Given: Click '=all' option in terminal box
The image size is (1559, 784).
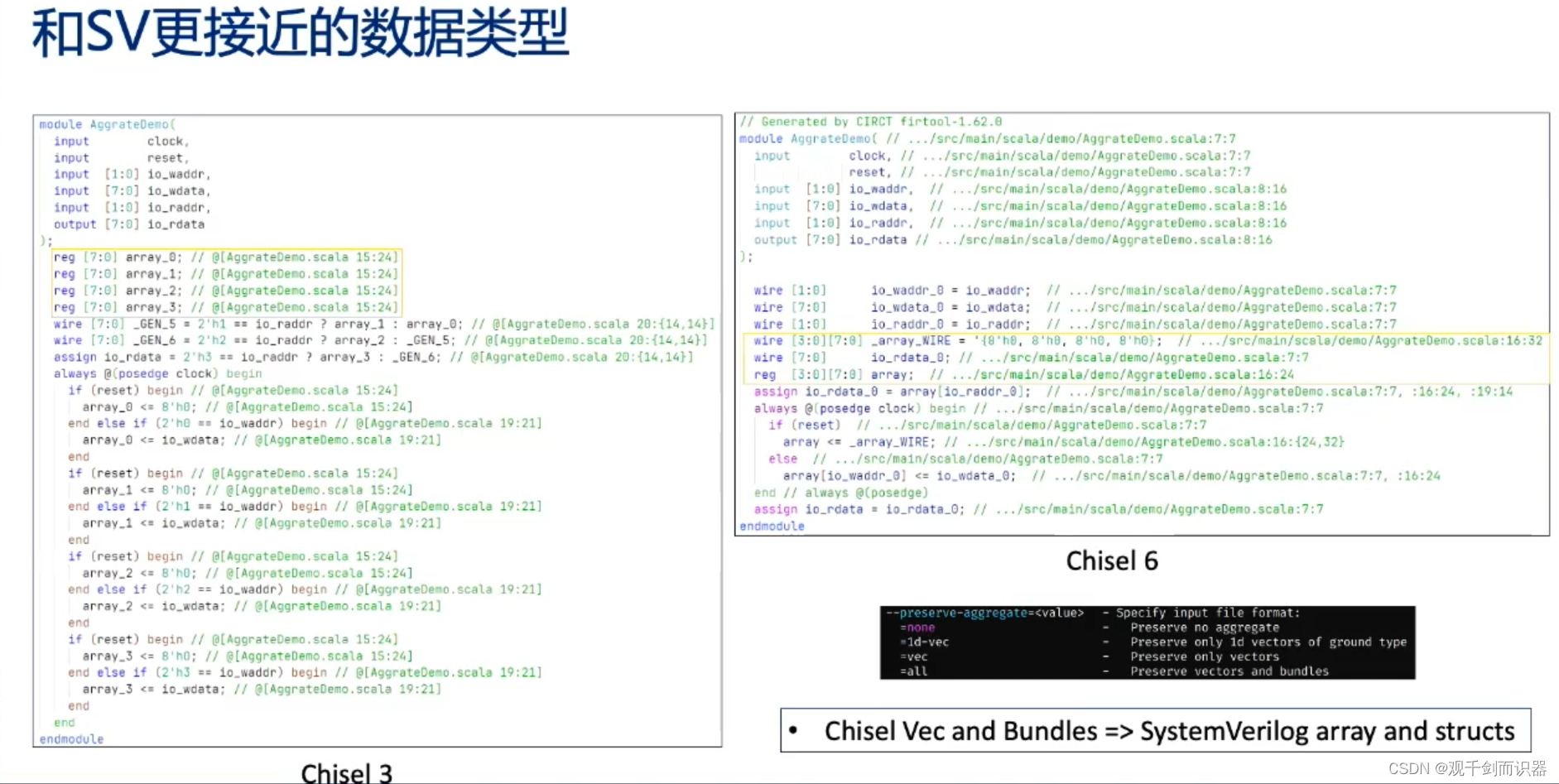Looking at the screenshot, I should tap(914, 671).
